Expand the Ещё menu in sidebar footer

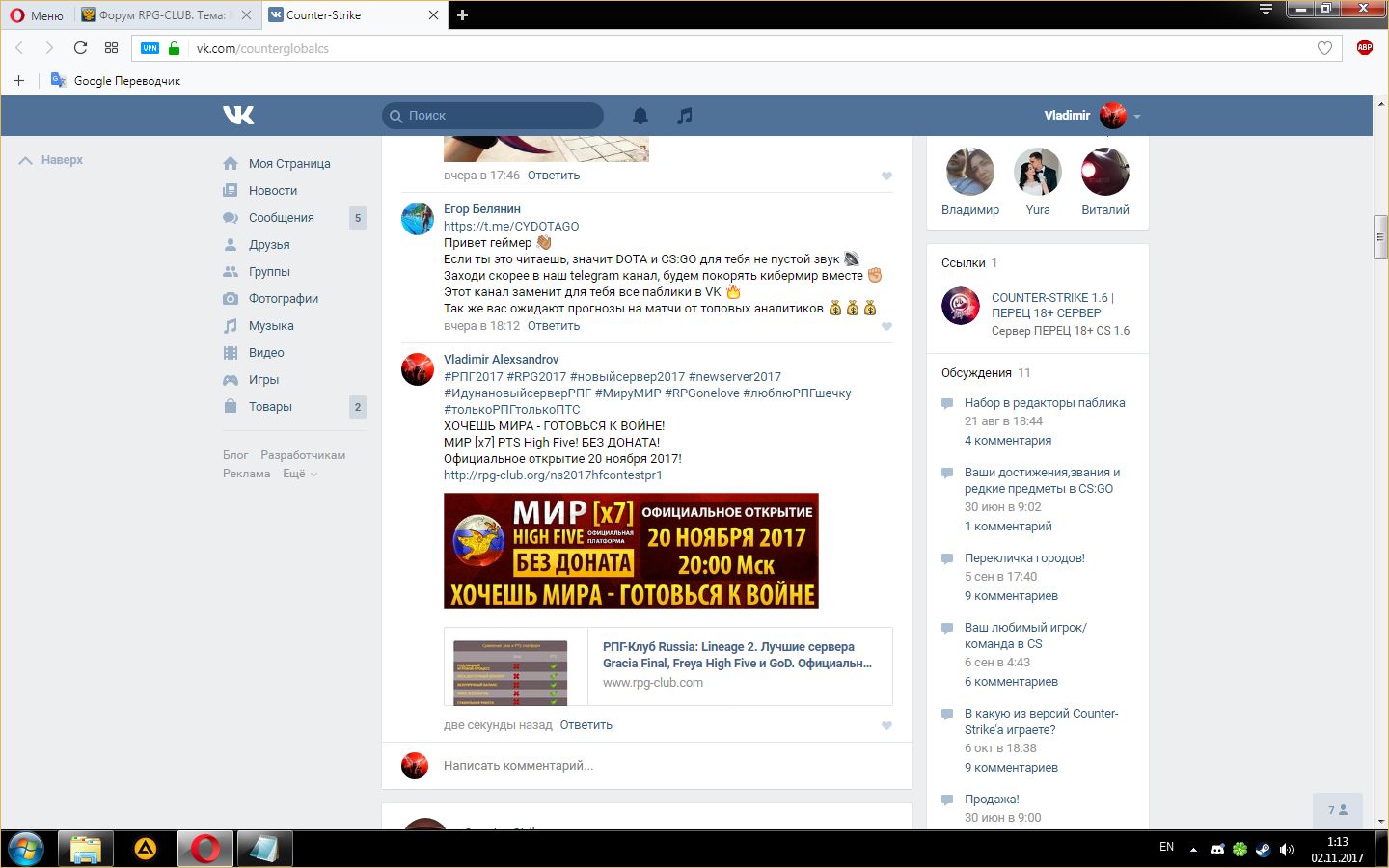tap(299, 474)
